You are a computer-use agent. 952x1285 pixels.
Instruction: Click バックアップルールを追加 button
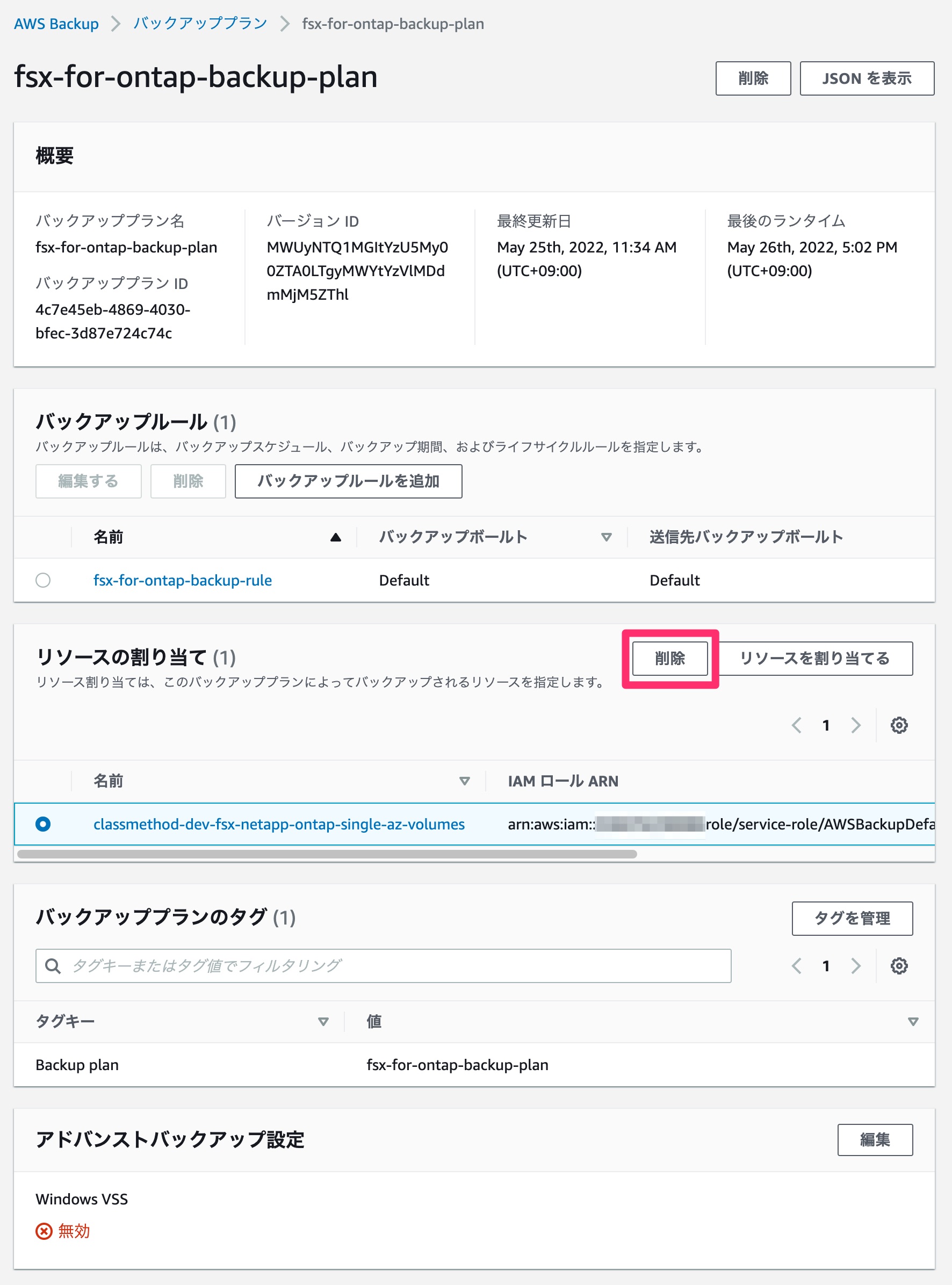(348, 481)
